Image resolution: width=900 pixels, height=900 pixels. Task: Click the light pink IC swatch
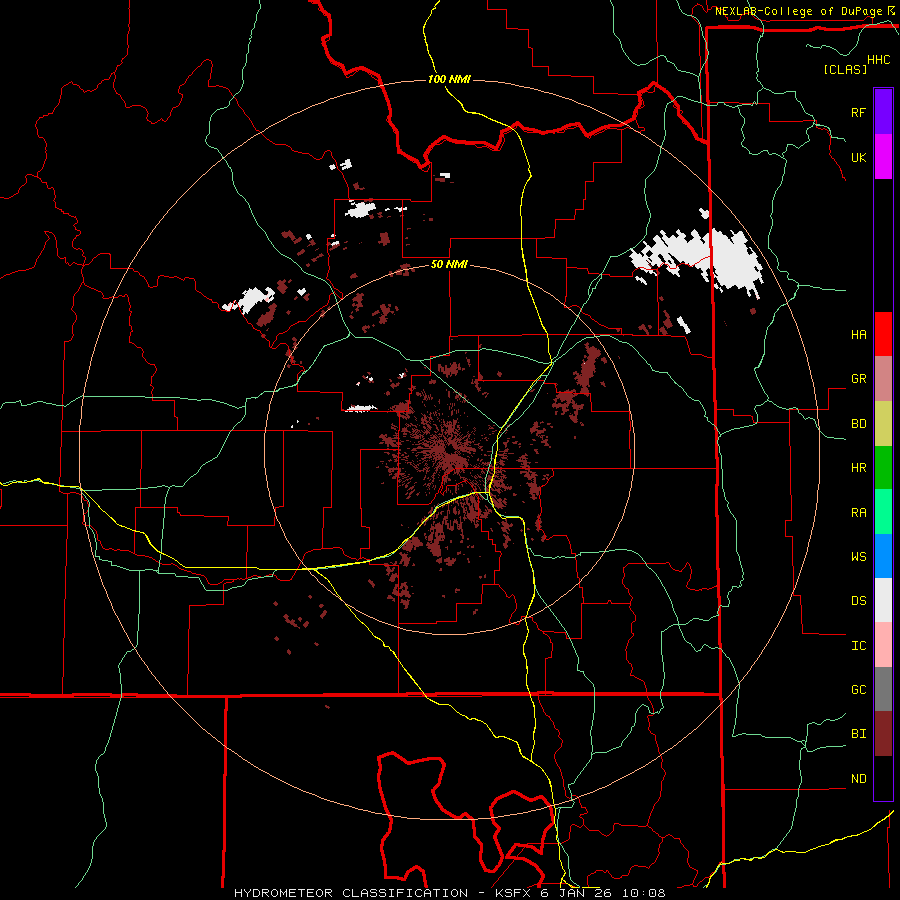pos(883,645)
